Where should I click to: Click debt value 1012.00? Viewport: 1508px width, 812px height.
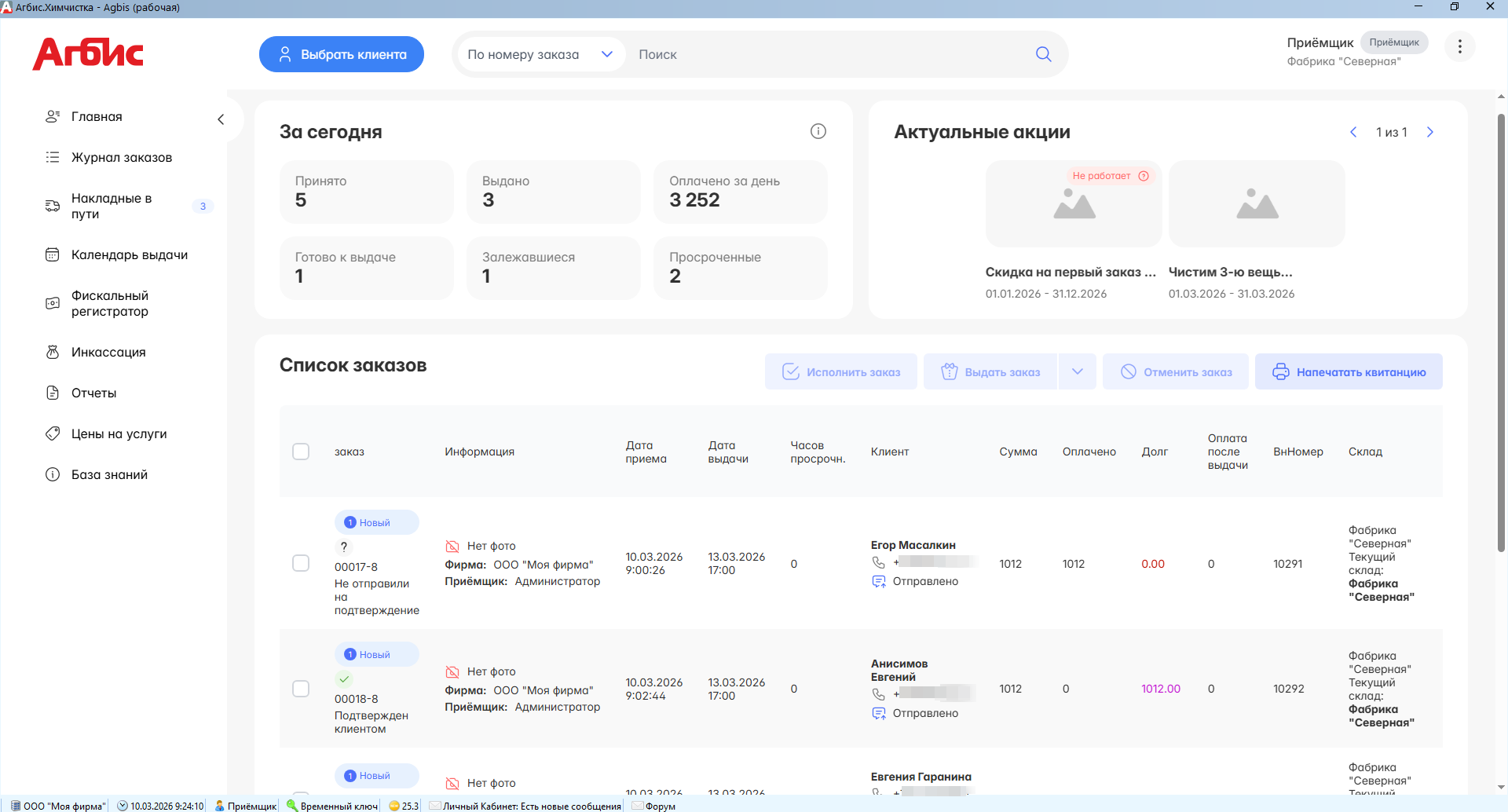[1161, 689]
